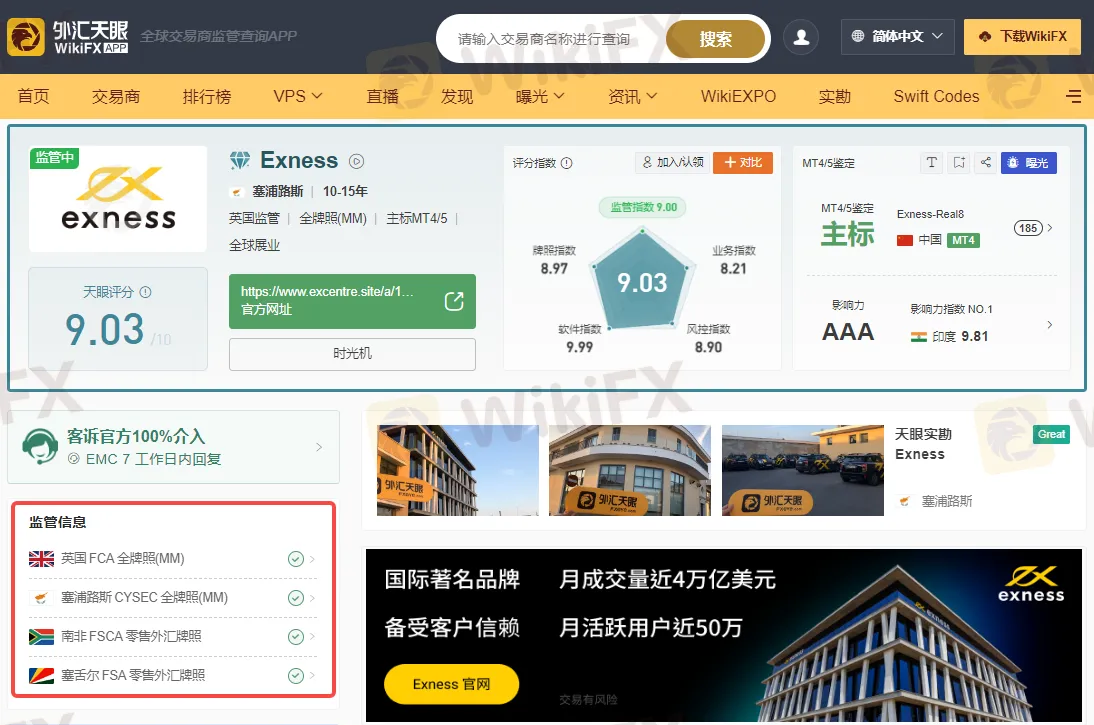Open the 交易商 menu item

click(x=116, y=96)
